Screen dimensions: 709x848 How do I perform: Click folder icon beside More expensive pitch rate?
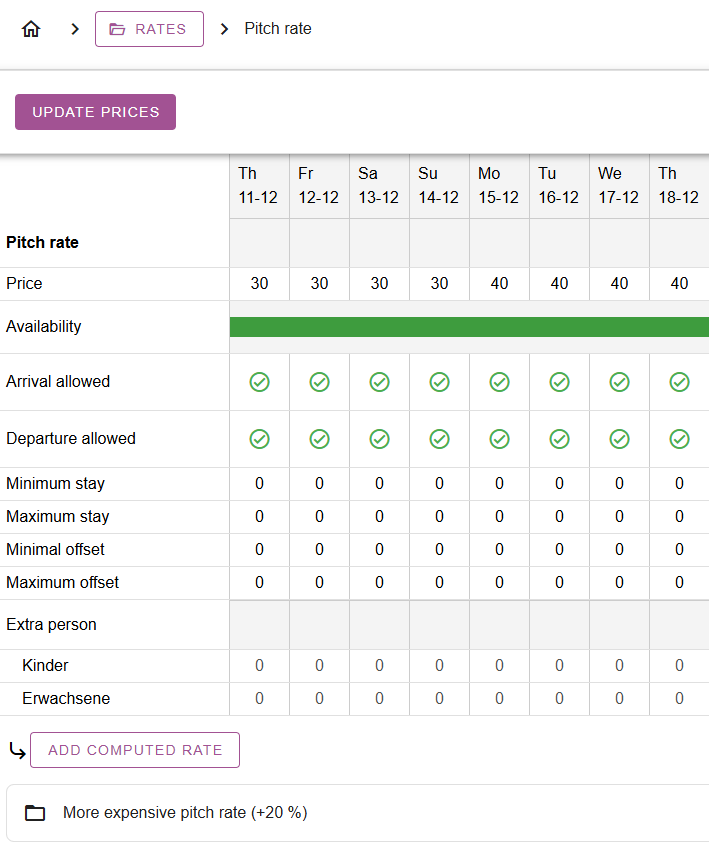click(35, 813)
